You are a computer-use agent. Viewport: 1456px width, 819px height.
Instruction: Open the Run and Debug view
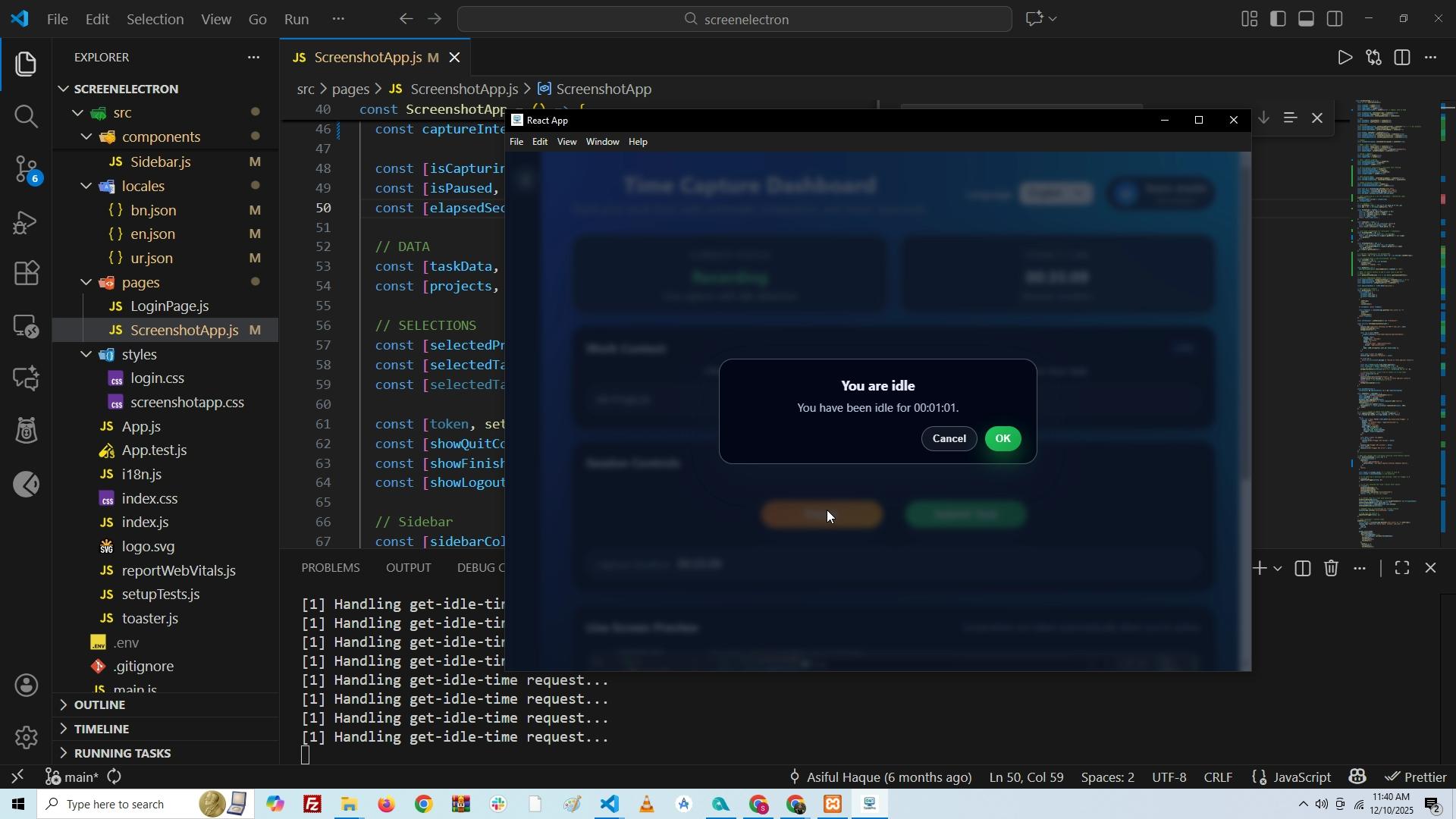pyautogui.click(x=26, y=222)
